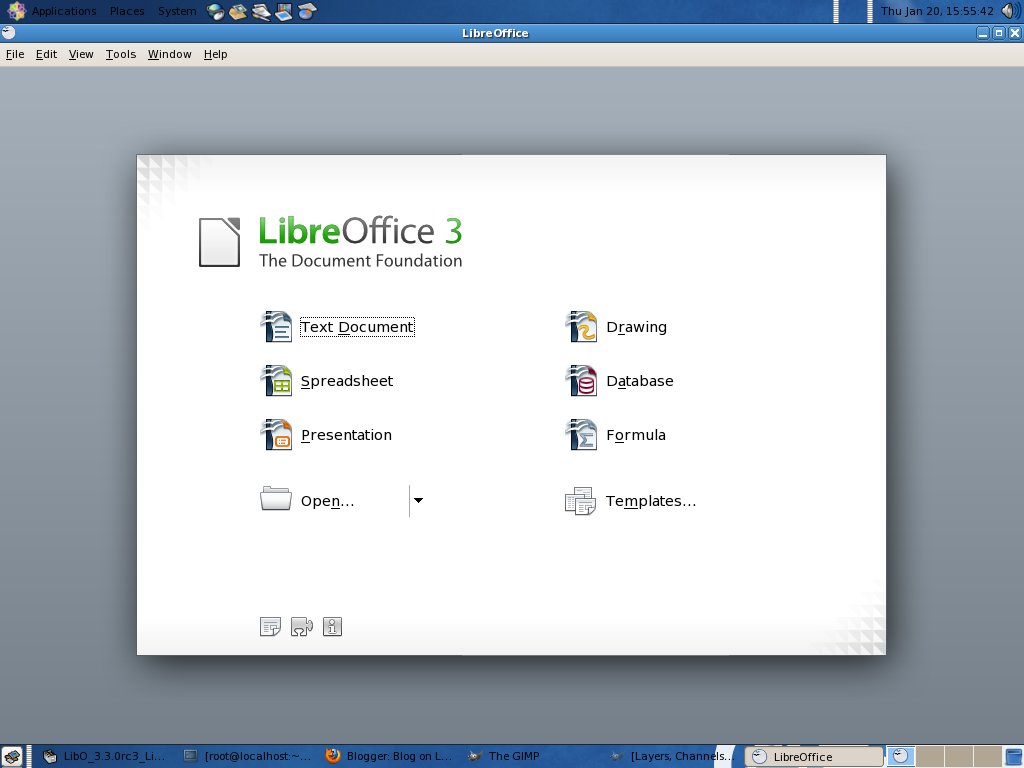Image resolution: width=1024 pixels, height=768 pixels.
Task: Click the show desktop button
Action: click(12, 756)
